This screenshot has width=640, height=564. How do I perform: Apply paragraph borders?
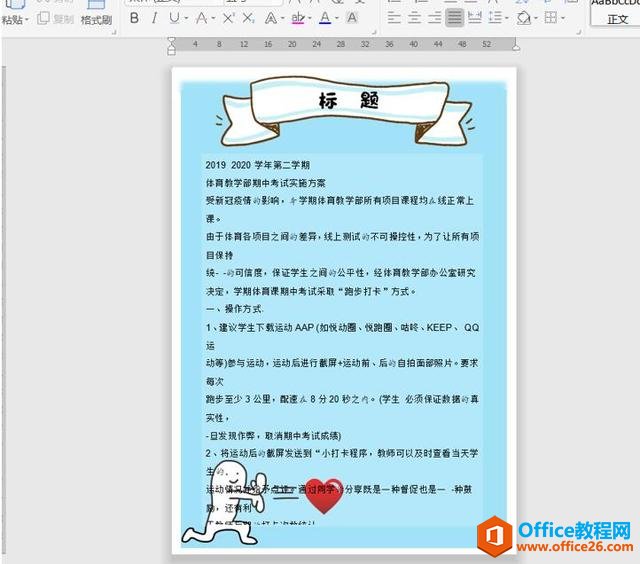[551, 18]
